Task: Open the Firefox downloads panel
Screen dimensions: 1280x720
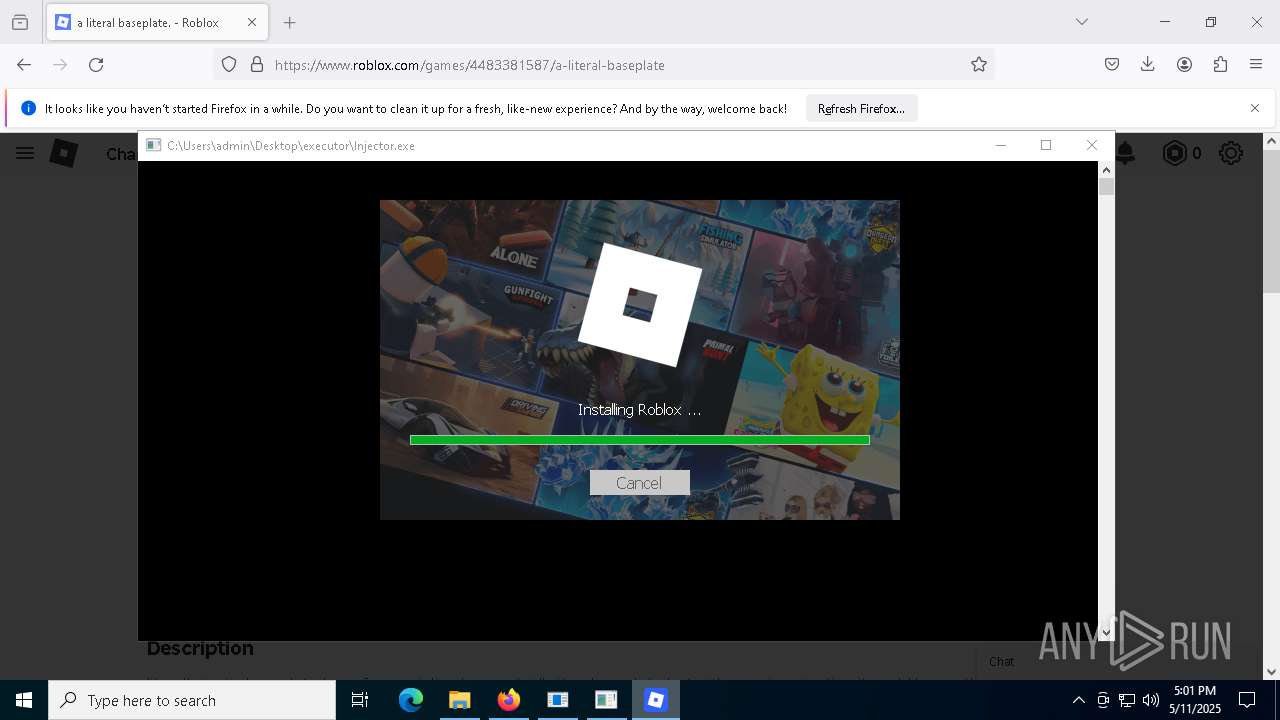Action: point(1148,64)
